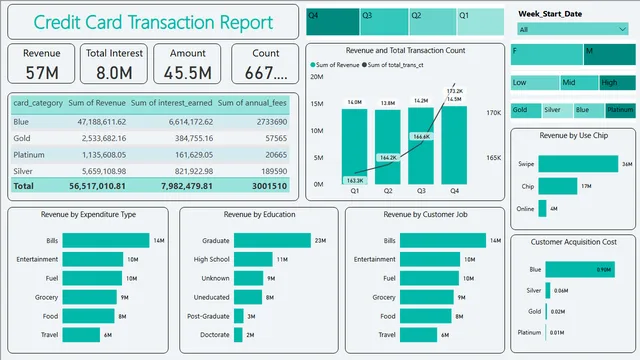640x360 pixels.
Task: Click the Q1 revenue column bar
Action: click(x=354, y=147)
